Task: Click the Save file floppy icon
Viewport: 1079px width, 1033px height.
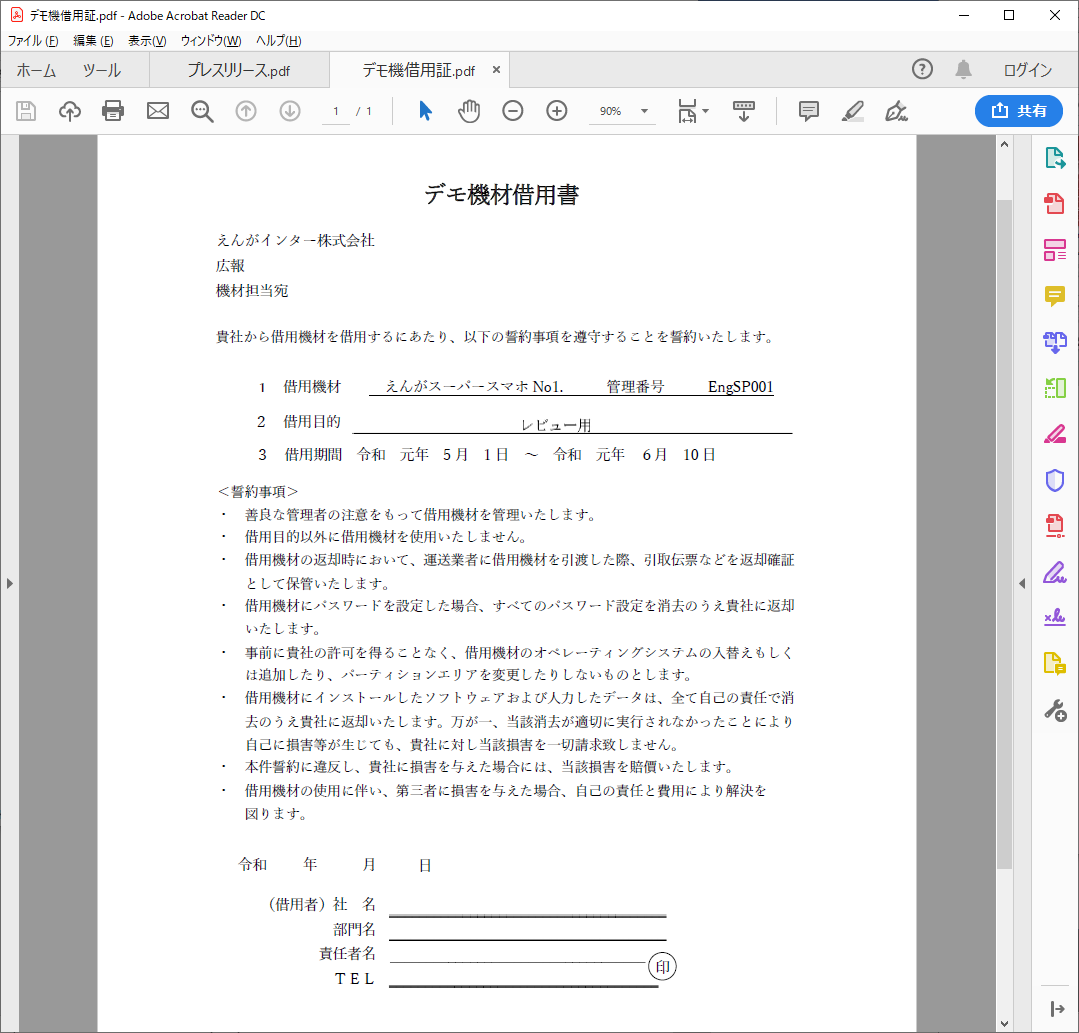Action: (26, 111)
